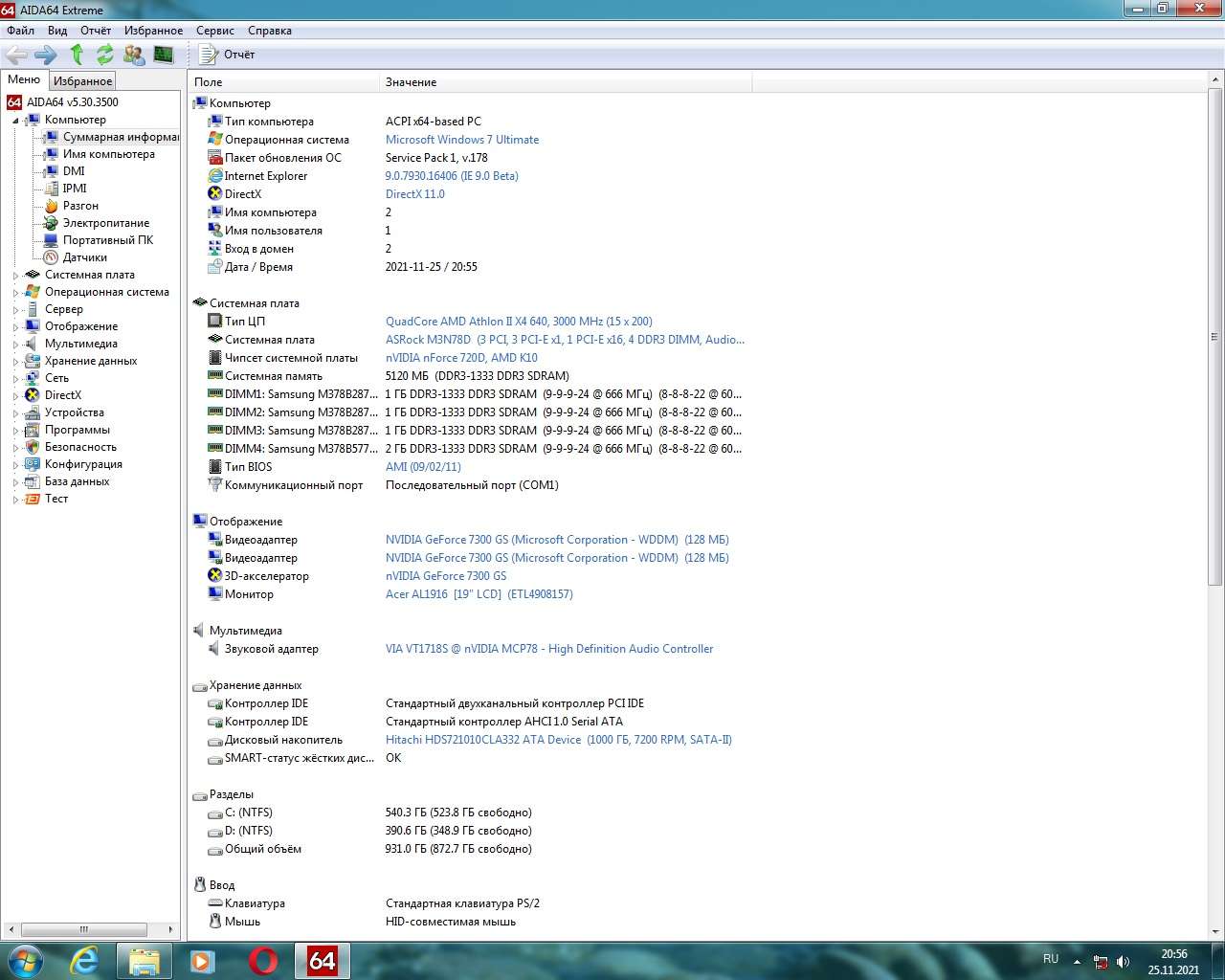1225x980 pixels.
Task: Open the ASRock M3N78D motherboard link
Action: (565, 340)
